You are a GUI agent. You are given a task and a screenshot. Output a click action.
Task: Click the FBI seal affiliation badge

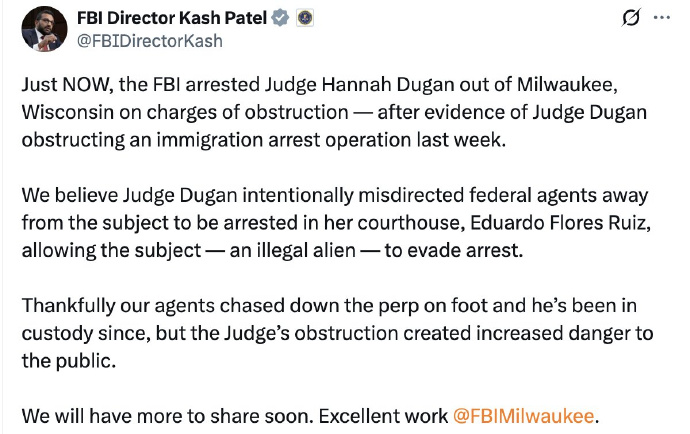(x=306, y=18)
